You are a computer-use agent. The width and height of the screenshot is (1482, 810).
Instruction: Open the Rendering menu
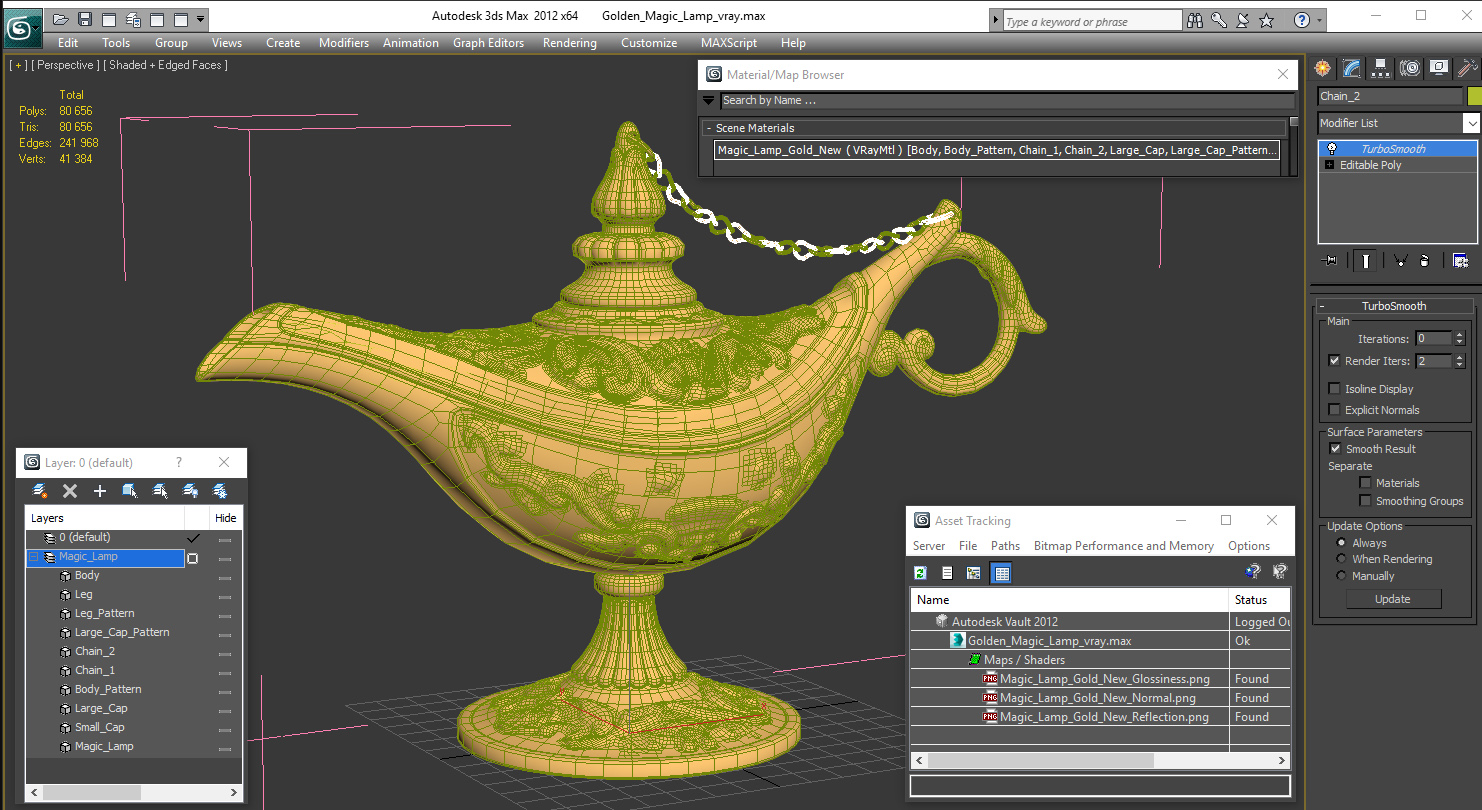click(569, 43)
